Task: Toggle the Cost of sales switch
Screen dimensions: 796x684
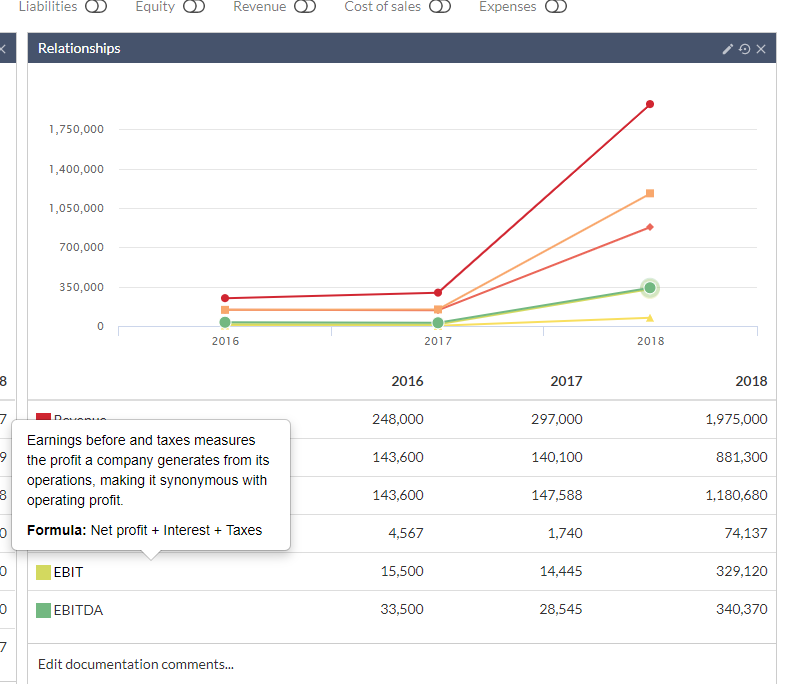Action: (440, 7)
